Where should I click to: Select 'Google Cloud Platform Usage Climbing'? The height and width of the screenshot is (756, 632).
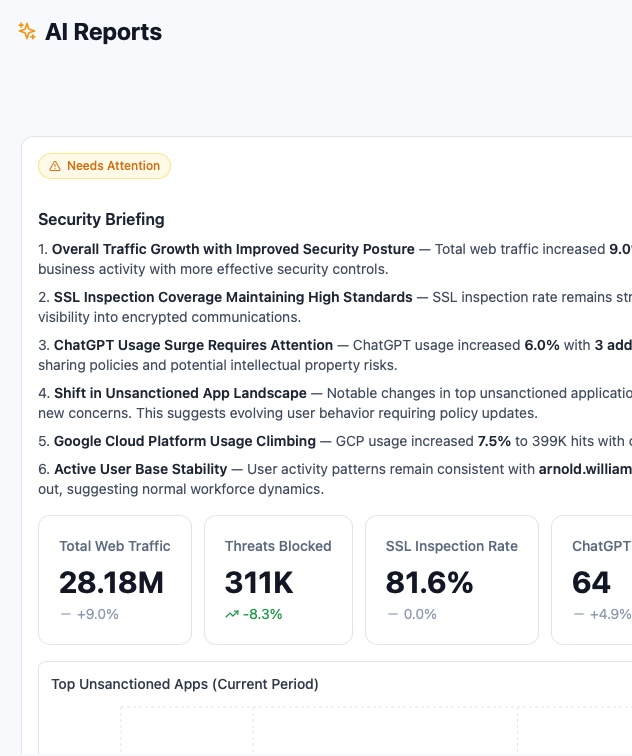pos(185,441)
